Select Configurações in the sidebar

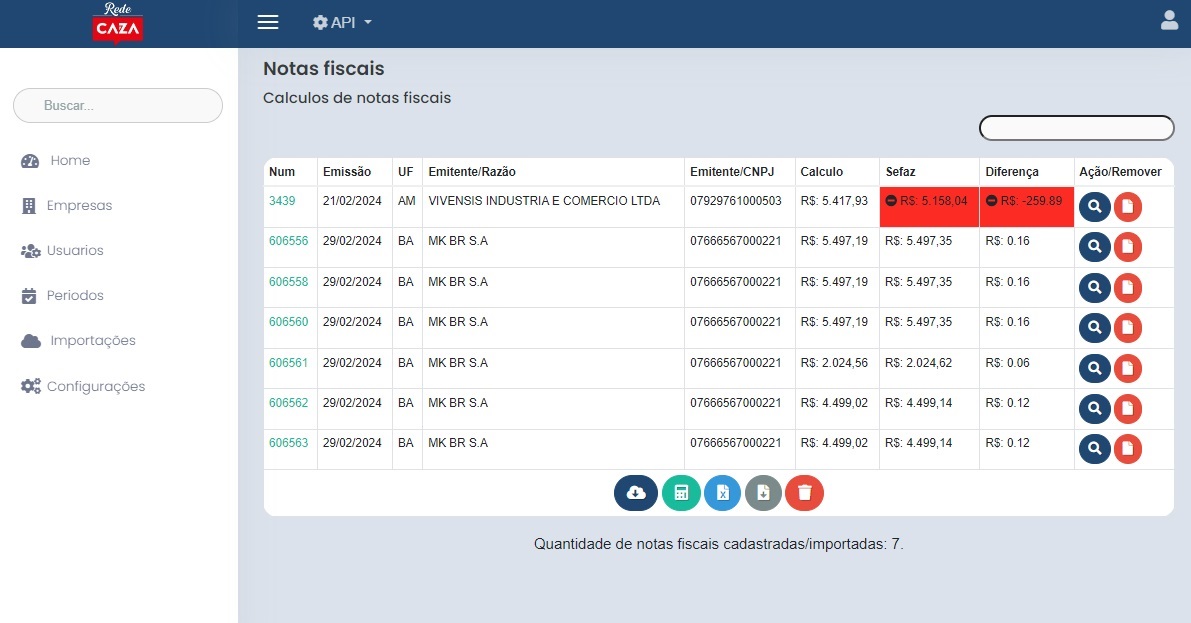click(95, 387)
